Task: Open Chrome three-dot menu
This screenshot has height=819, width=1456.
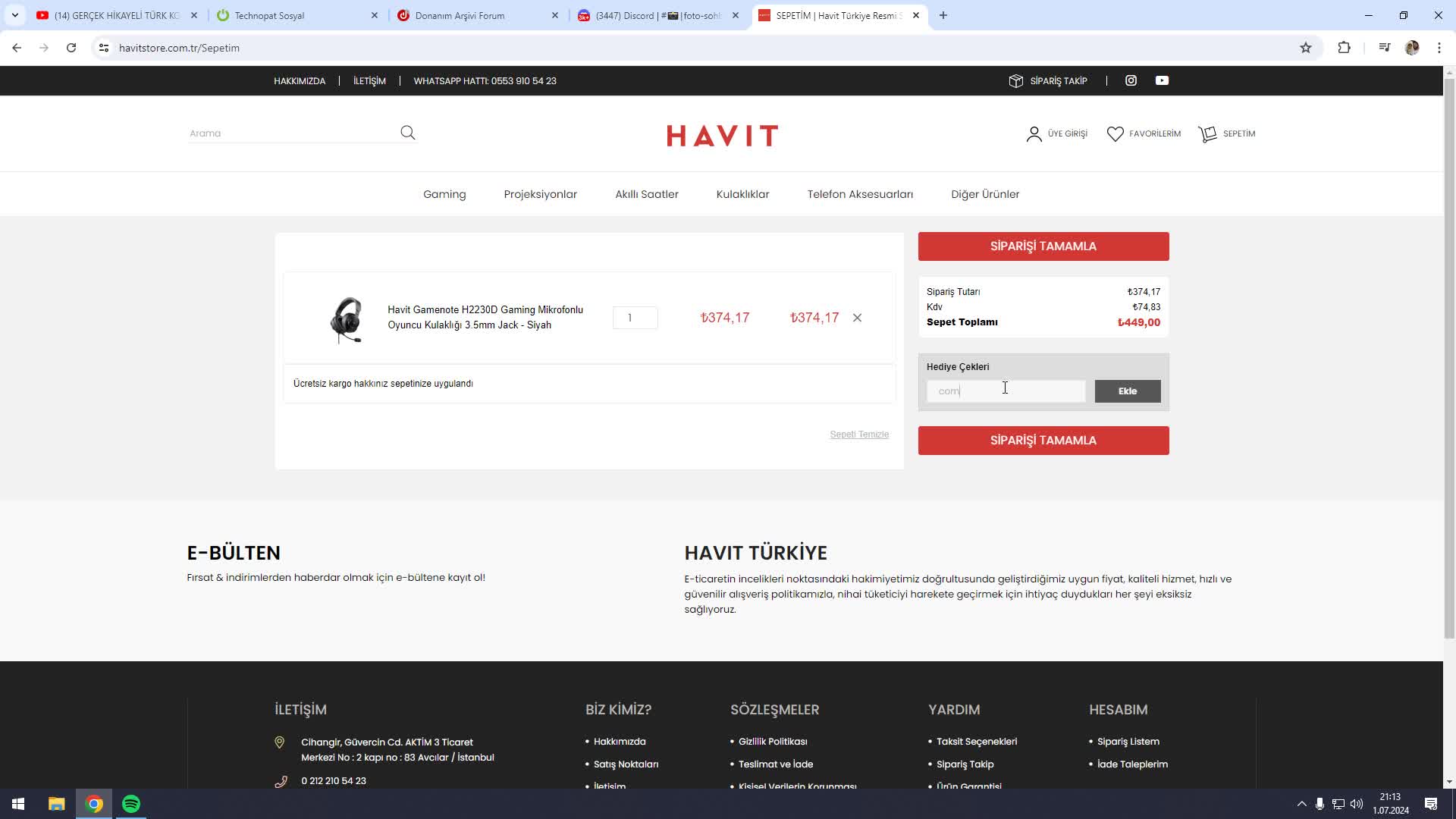Action: [1439, 48]
